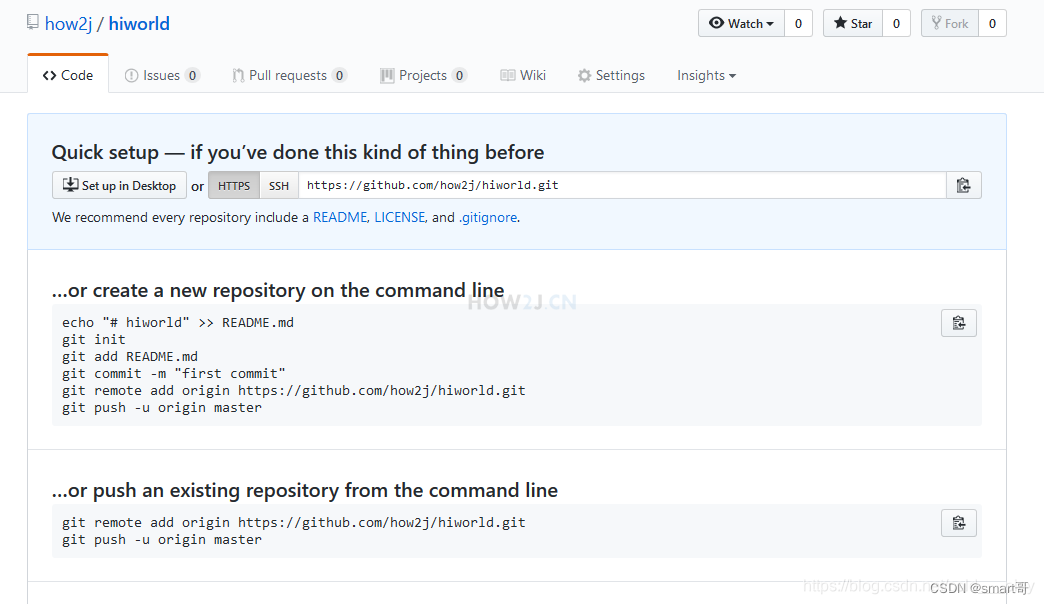The width and height of the screenshot is (1044, 604).
Task: Click the Projects count badge
Action: point(459,75)
